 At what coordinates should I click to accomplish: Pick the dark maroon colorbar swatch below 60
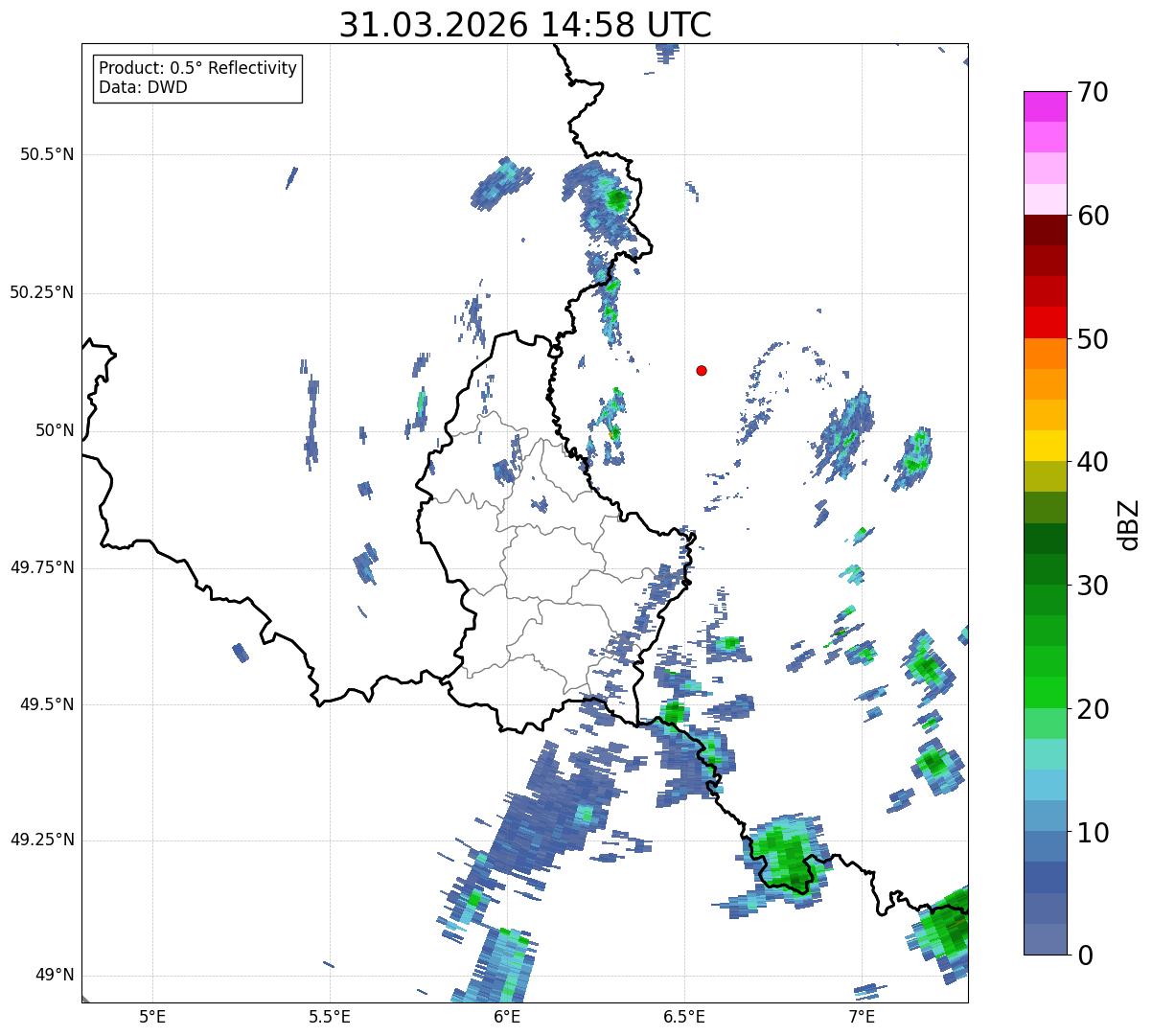(x=1045, y=230)
